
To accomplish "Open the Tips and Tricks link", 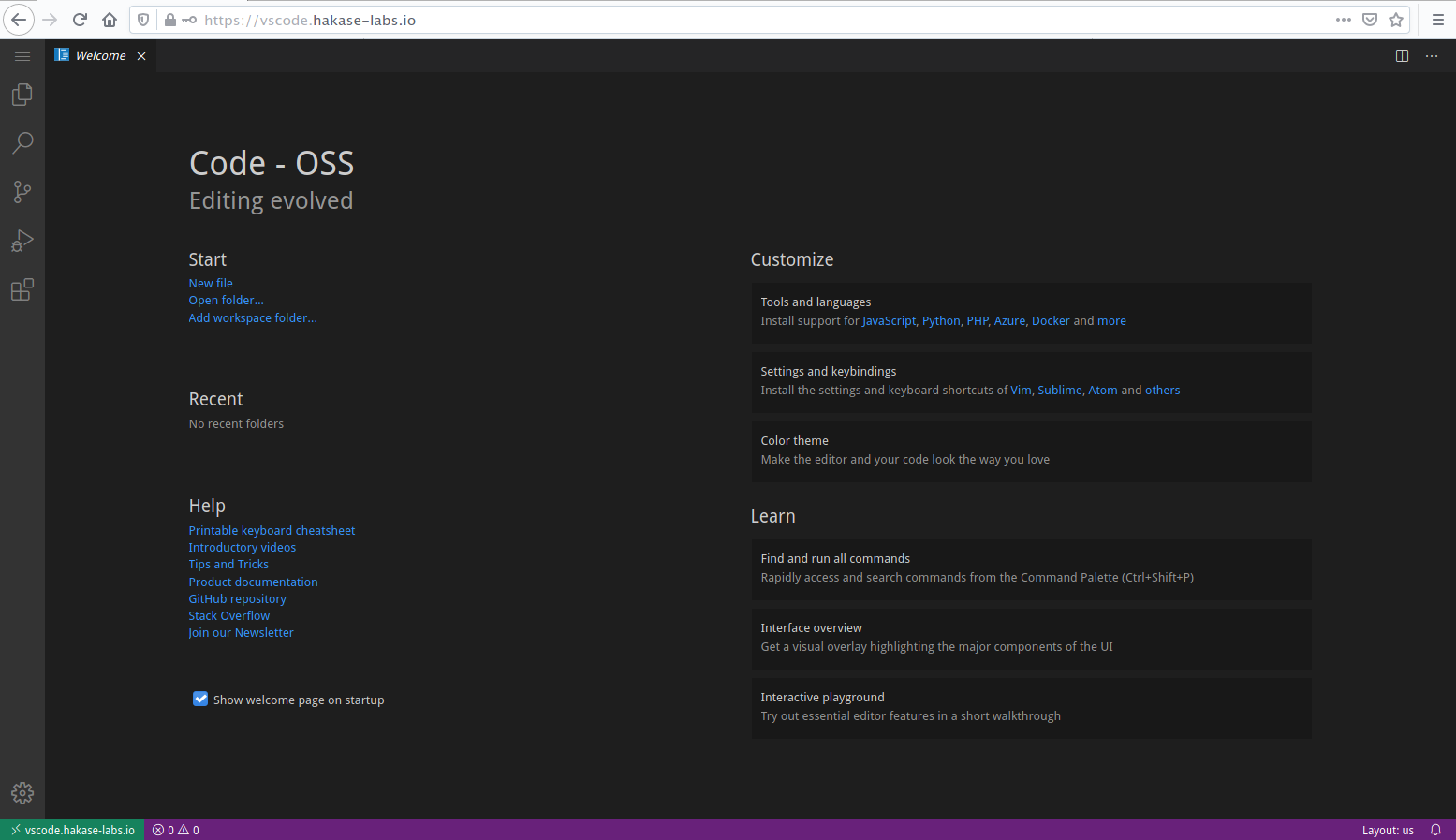I will pyautogui.click(x=228, y=565).
